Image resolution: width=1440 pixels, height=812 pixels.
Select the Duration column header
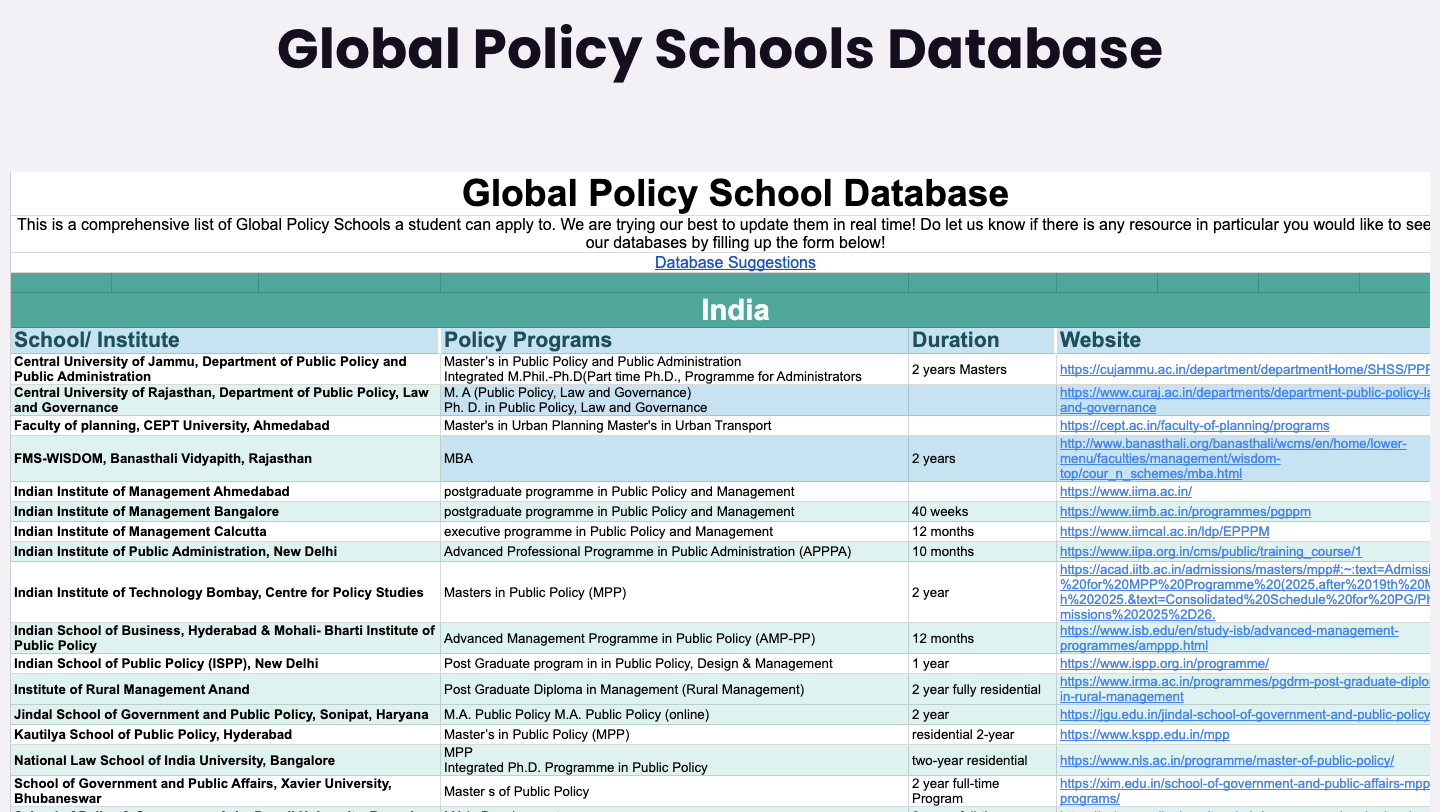(982, 340)
